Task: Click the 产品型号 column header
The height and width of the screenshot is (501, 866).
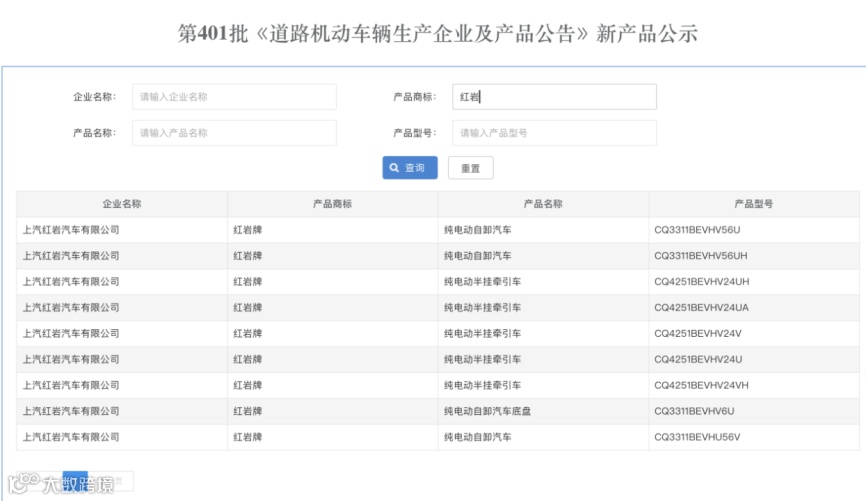Action: tap(754, 204)
